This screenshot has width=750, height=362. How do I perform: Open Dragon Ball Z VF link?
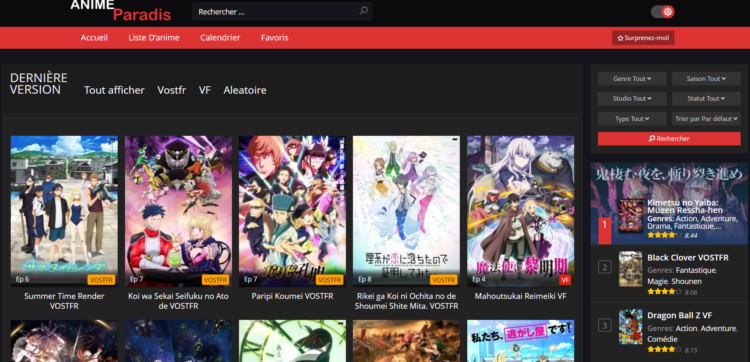680,316
